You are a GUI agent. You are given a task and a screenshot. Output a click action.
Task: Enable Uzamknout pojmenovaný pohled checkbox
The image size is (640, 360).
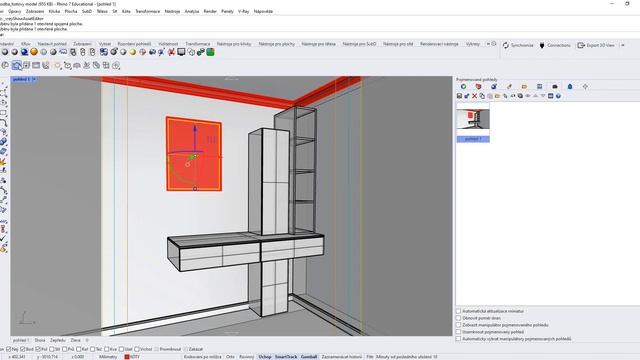458,332
